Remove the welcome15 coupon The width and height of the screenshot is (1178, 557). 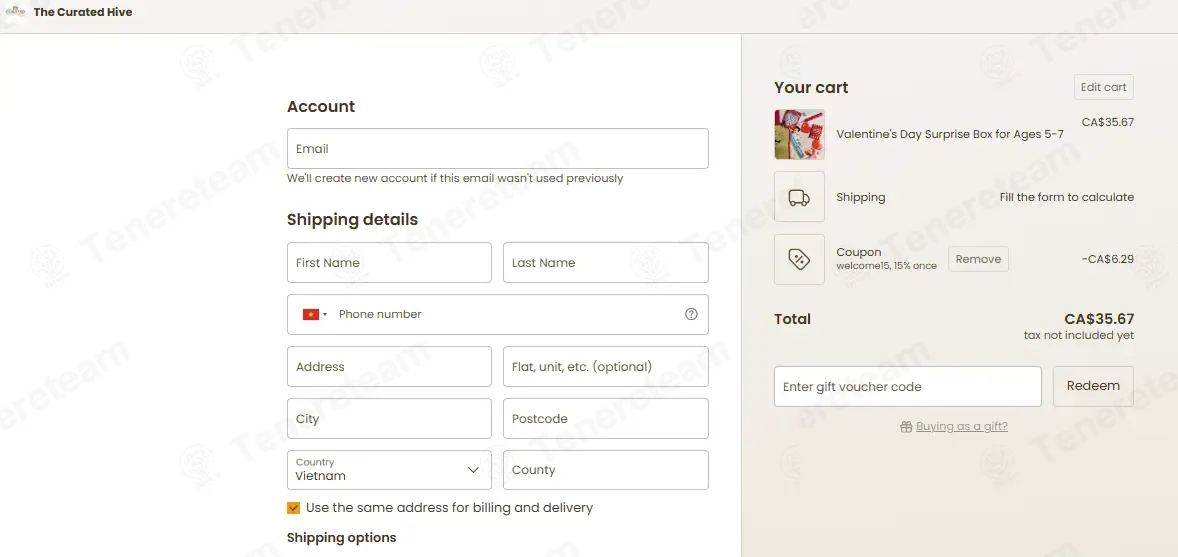pyautogui.click(x=978, y=259)
